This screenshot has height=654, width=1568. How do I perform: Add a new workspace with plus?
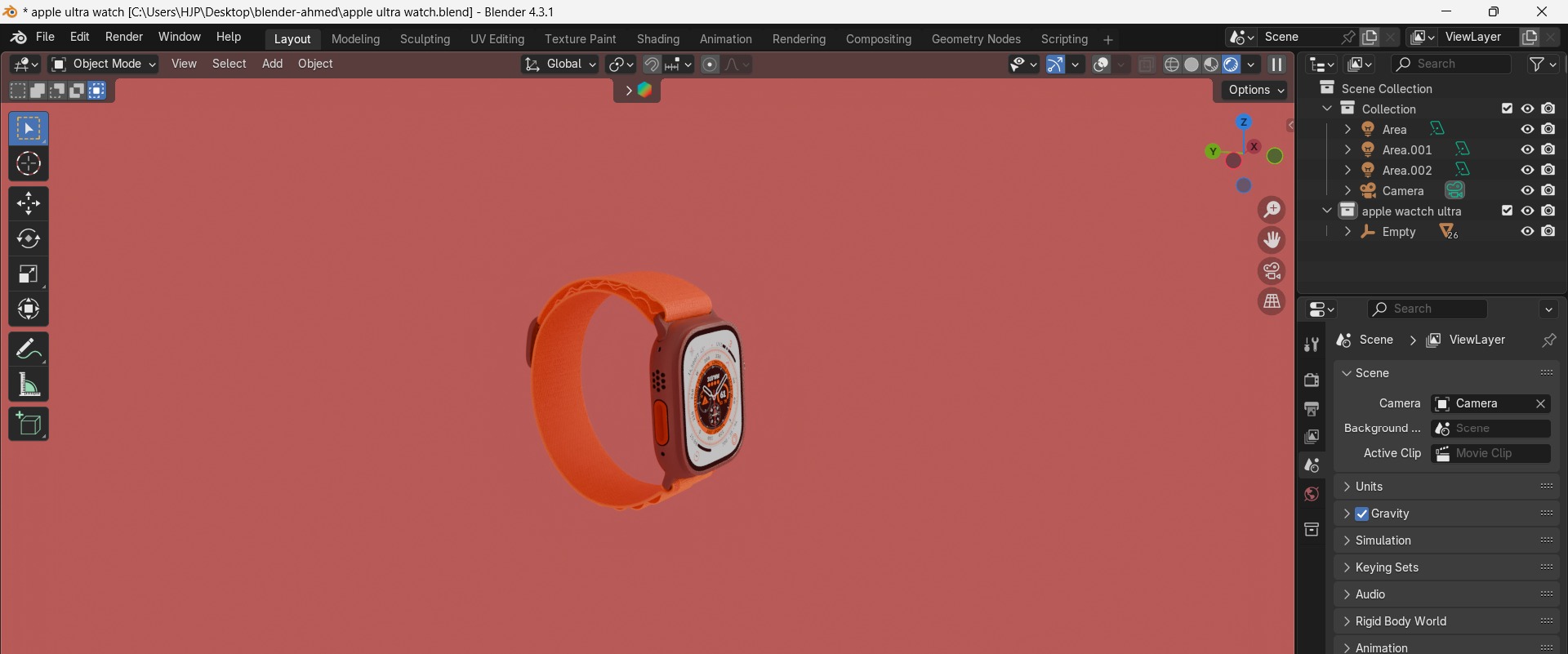[1108, 39]
